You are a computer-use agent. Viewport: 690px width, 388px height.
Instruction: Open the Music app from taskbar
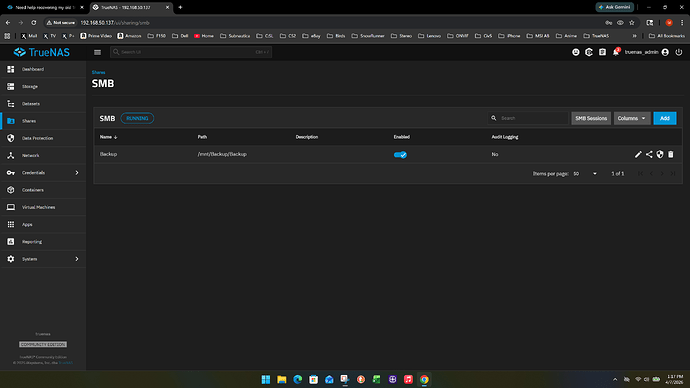pos(408,380)
